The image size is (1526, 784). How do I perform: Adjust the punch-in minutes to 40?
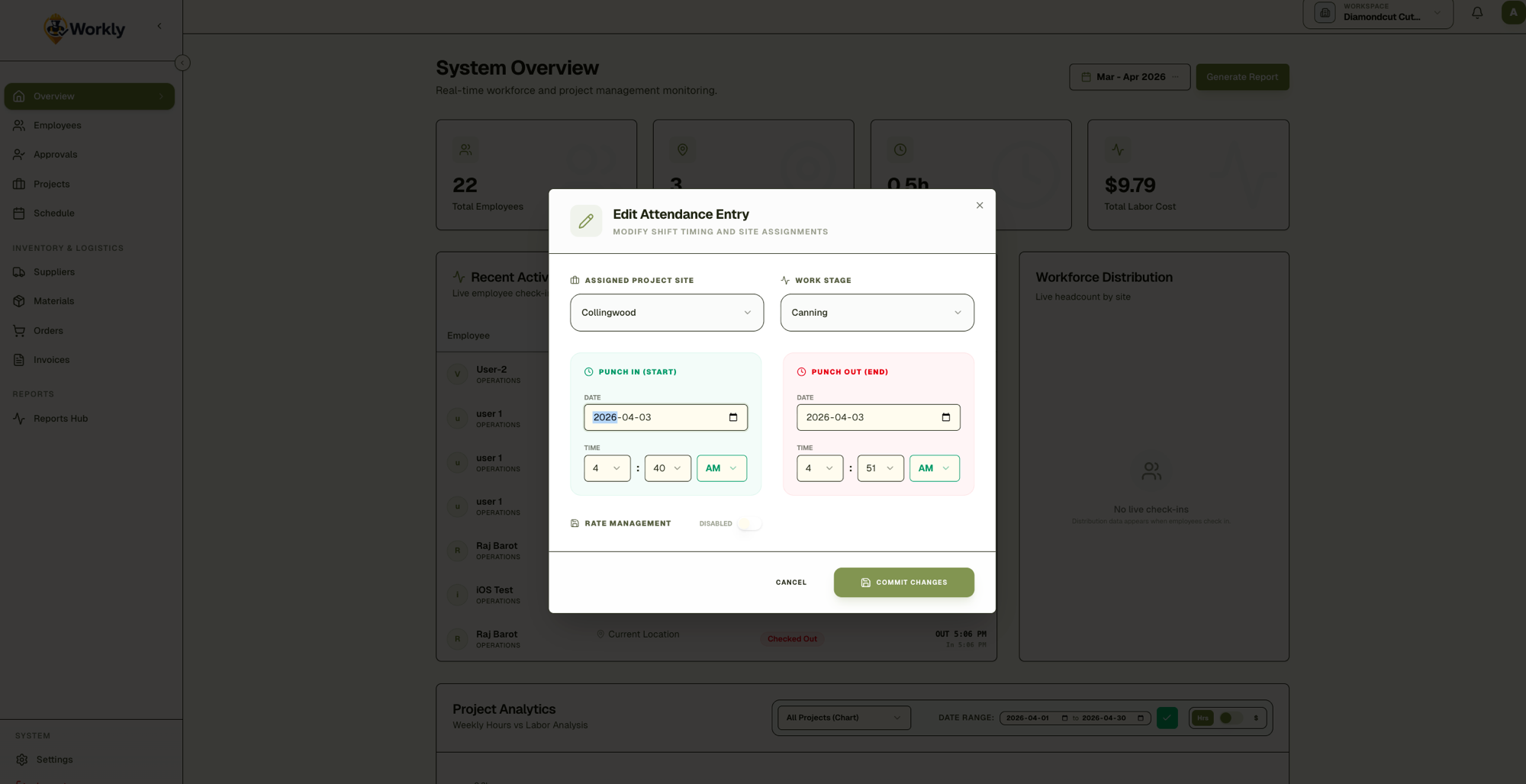click(667, 468)
